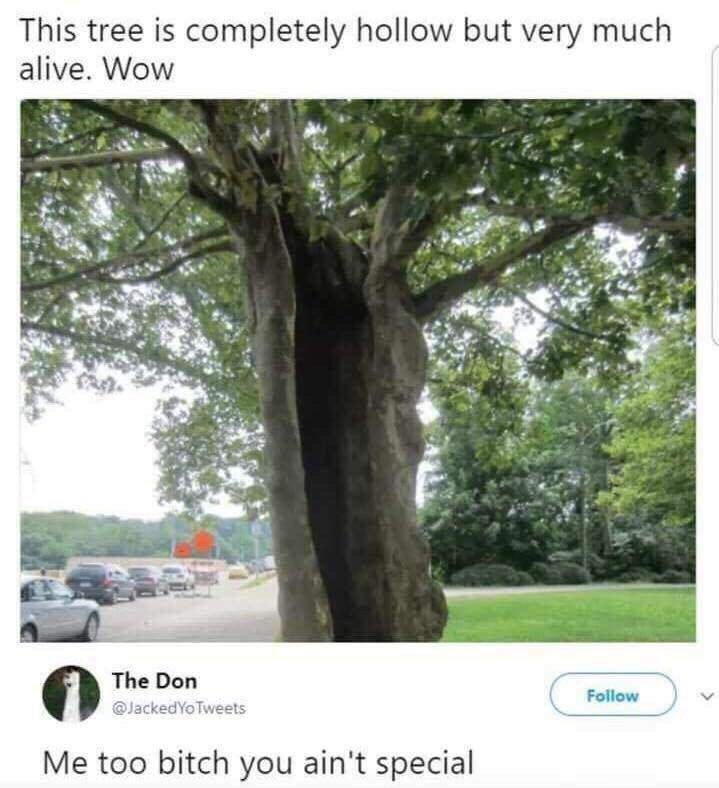Click the orange road signs in the photo
The height and width of the screenshot is (788, 719).
pyautogui.click(x=195, y=545)
